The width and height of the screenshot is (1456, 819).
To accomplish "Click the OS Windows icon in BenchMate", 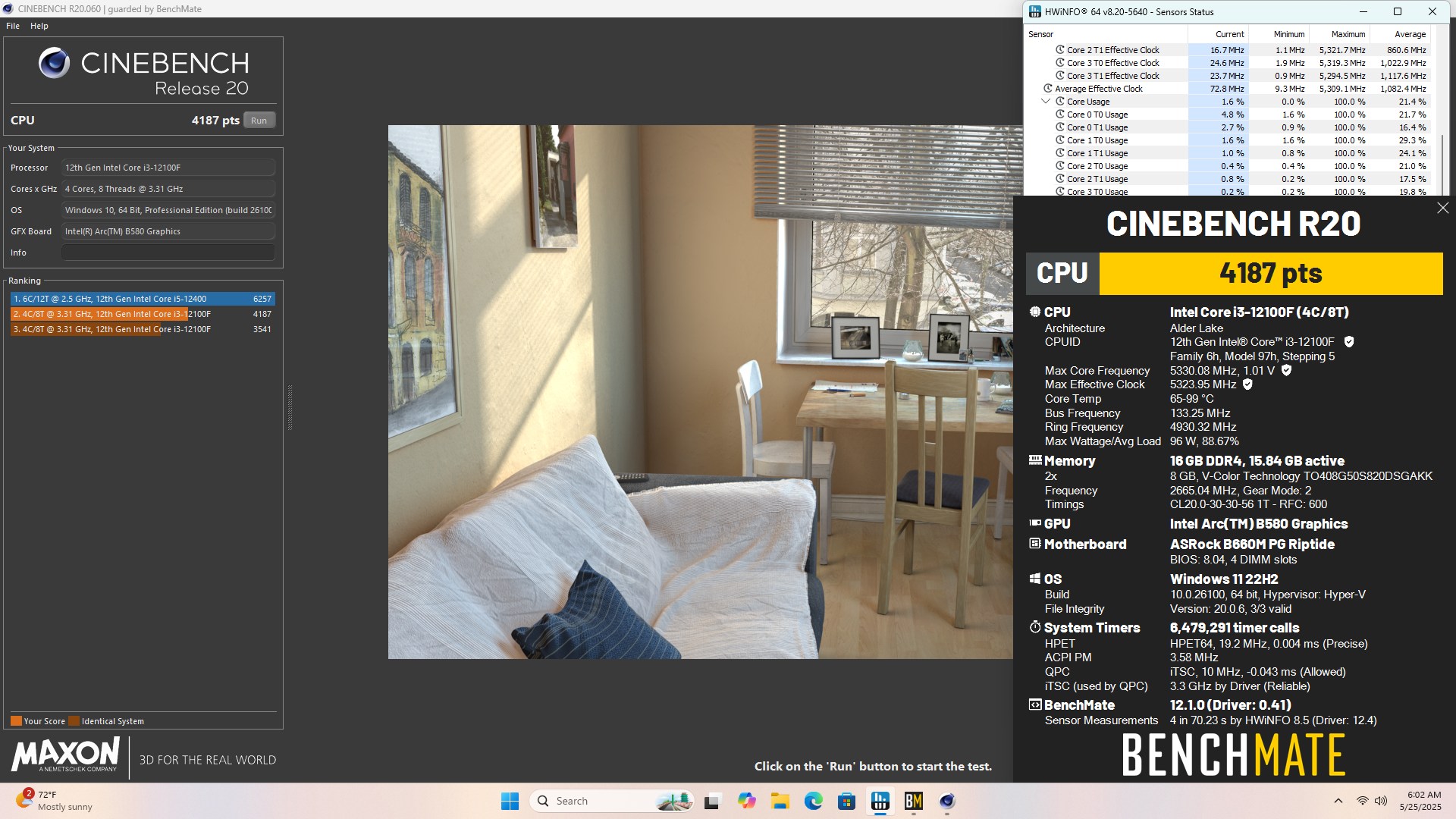I will point(1034,579).
